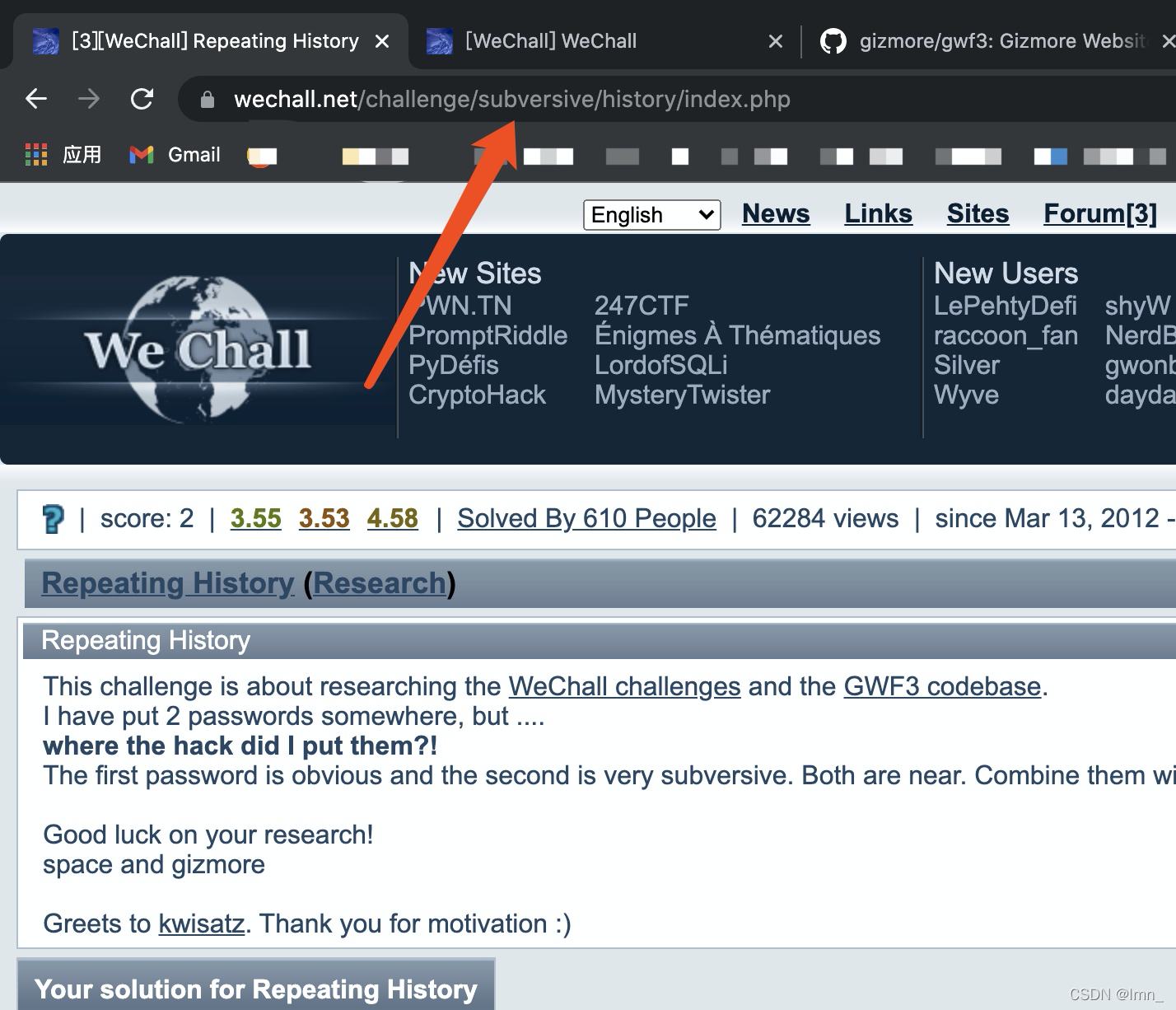Open the Sites menu item
Screen dimensions: 1176x1010
tap(978, 214)
